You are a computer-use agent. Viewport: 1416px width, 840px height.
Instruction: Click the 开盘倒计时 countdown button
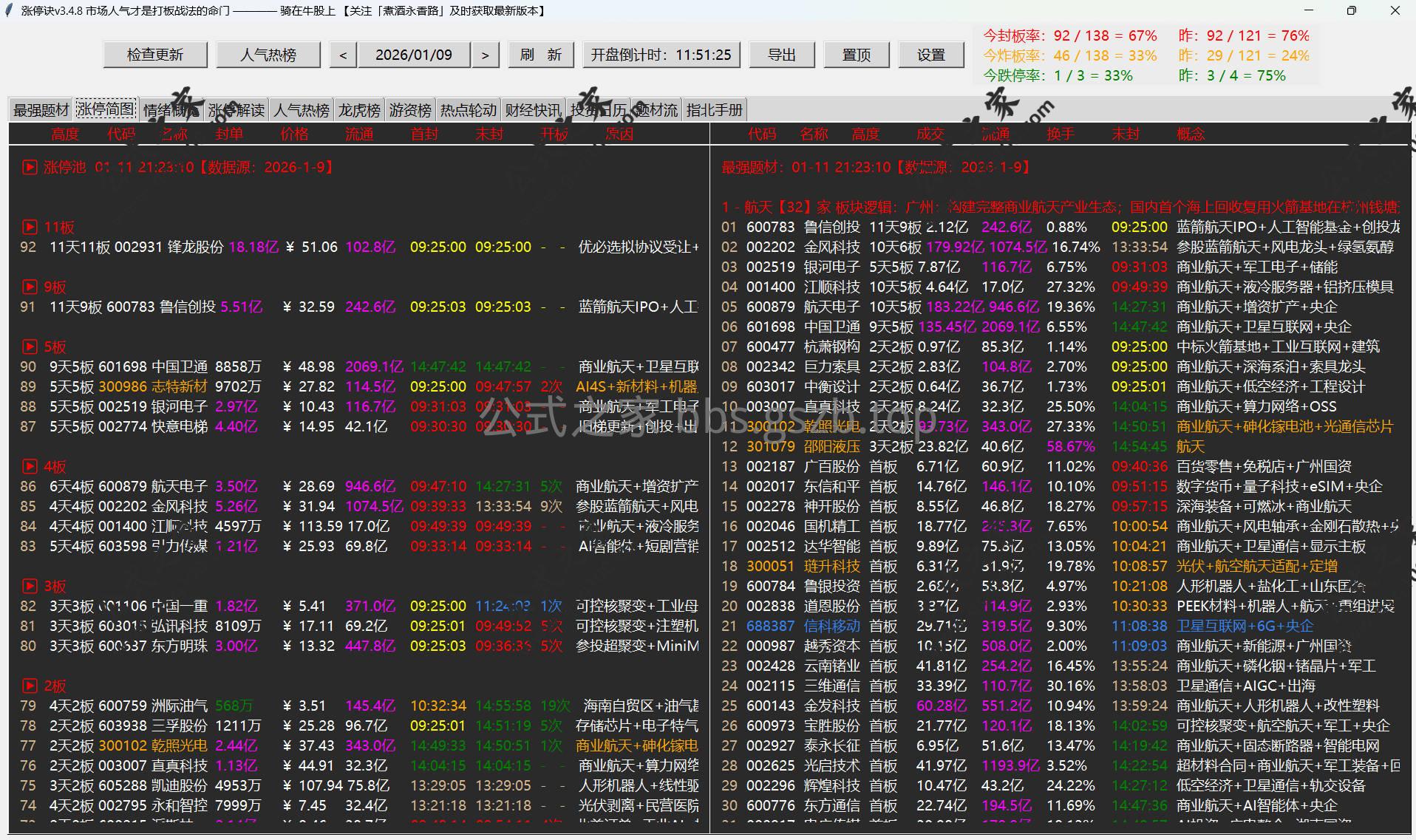[x=661, y=55]
